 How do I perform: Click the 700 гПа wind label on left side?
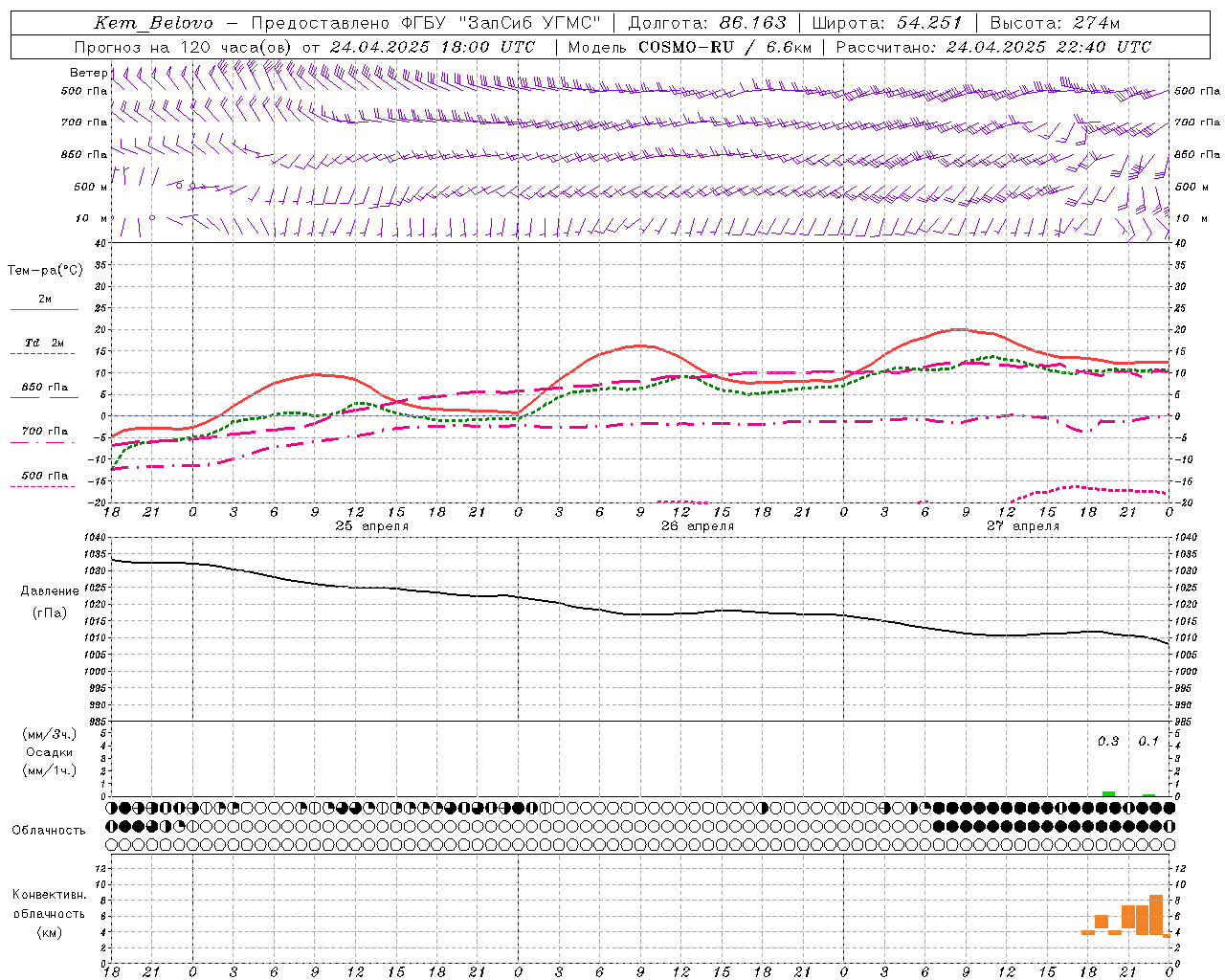(x=84, y=122)
